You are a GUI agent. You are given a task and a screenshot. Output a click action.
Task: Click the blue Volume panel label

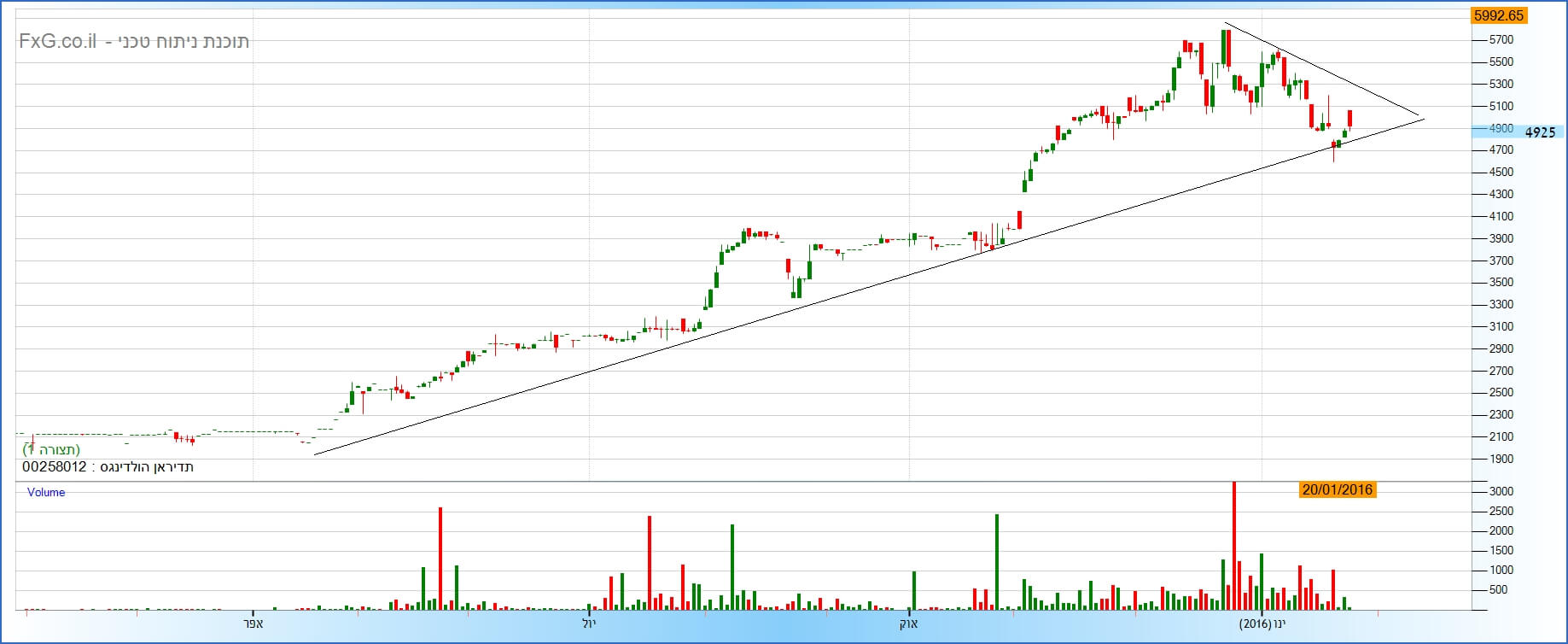(46, 492)
